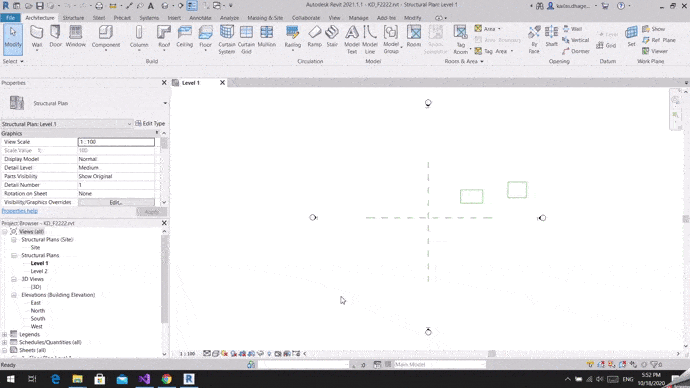
Task: Activate the Room tool
Action: 414,37
